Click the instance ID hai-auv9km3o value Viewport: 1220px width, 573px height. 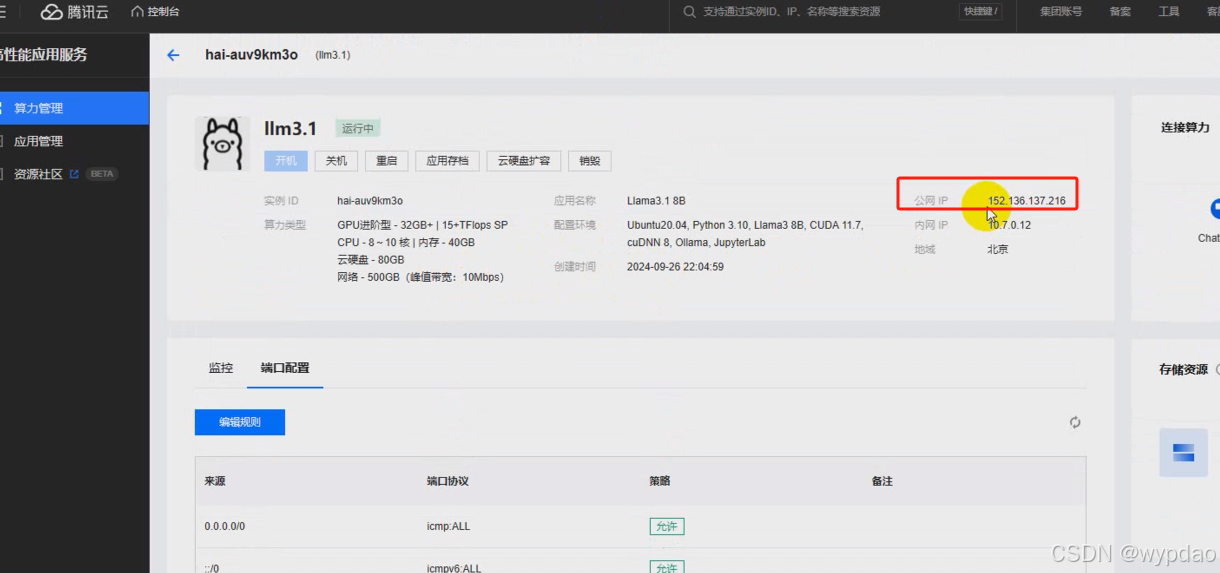(370, 201)
